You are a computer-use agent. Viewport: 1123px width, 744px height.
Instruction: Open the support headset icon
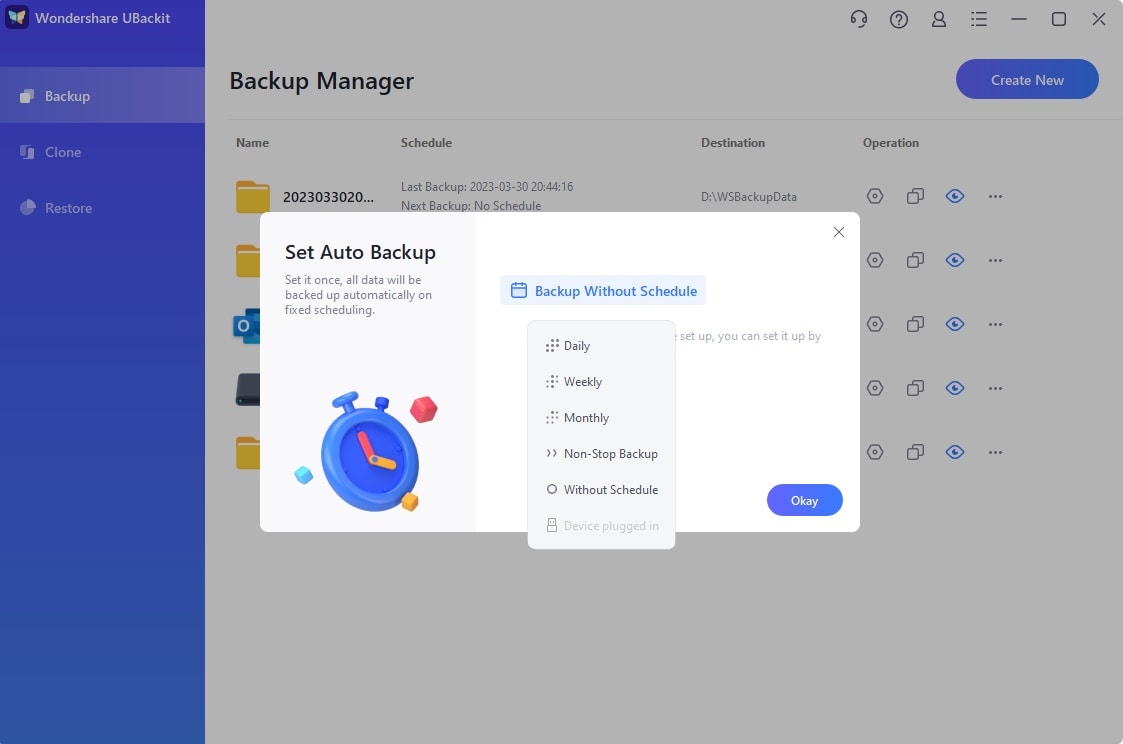click(859, 19)
